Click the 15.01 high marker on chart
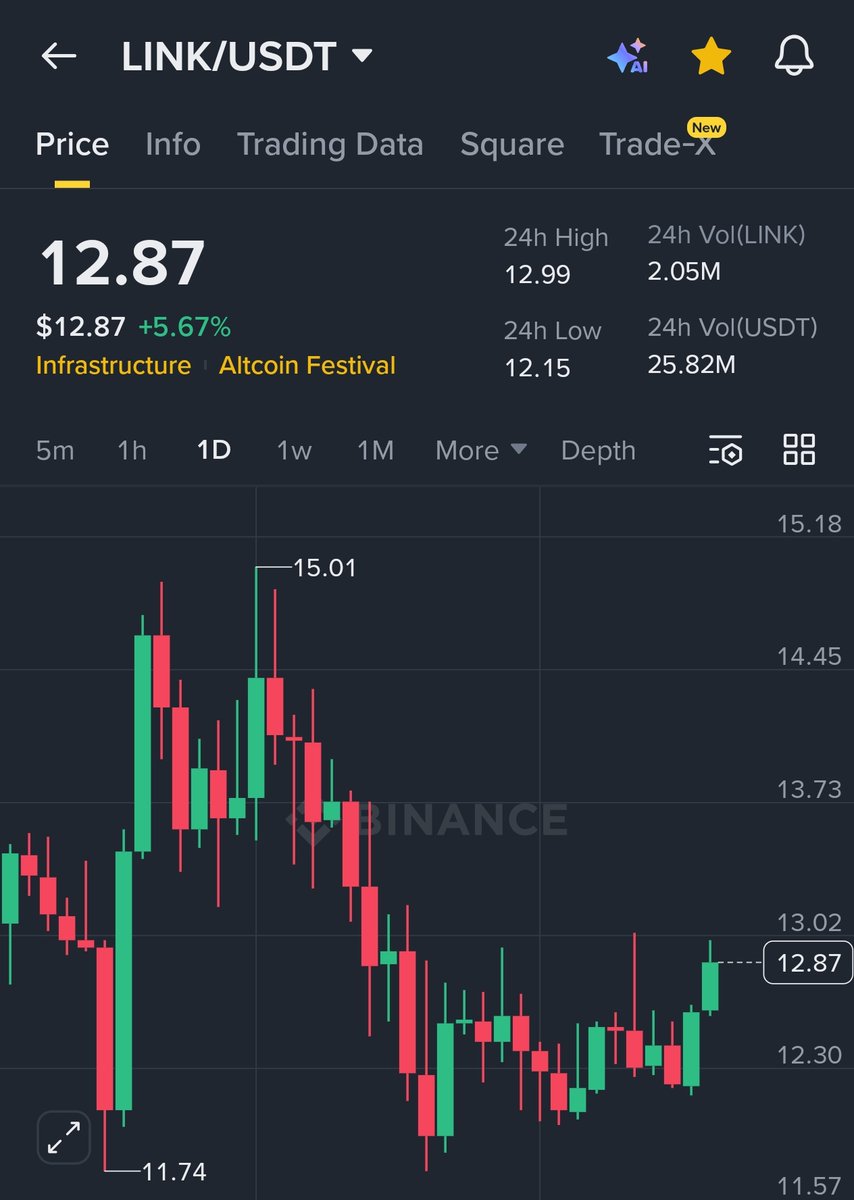 (324, 568)
